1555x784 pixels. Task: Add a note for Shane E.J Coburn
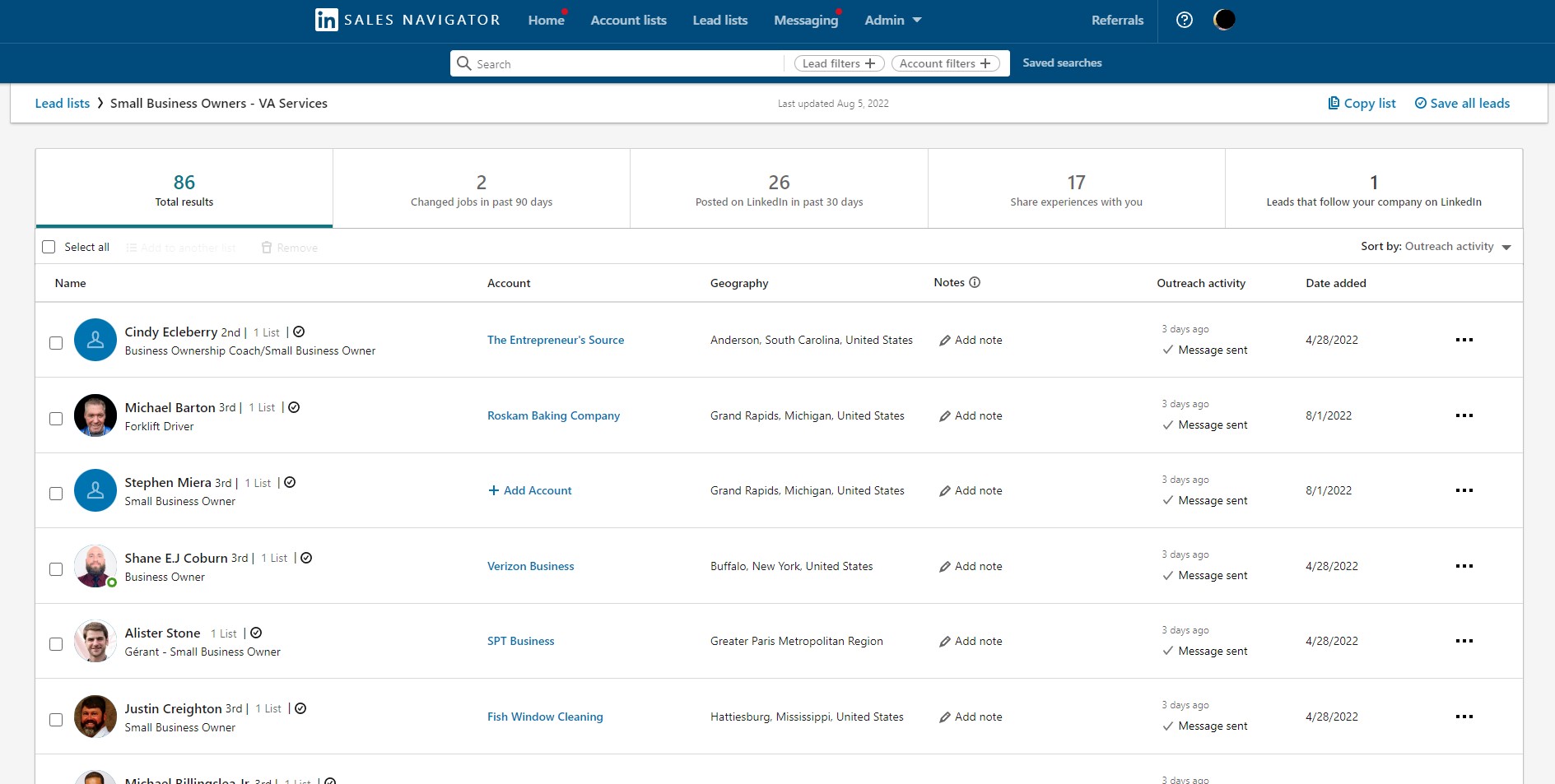[971, 566]
